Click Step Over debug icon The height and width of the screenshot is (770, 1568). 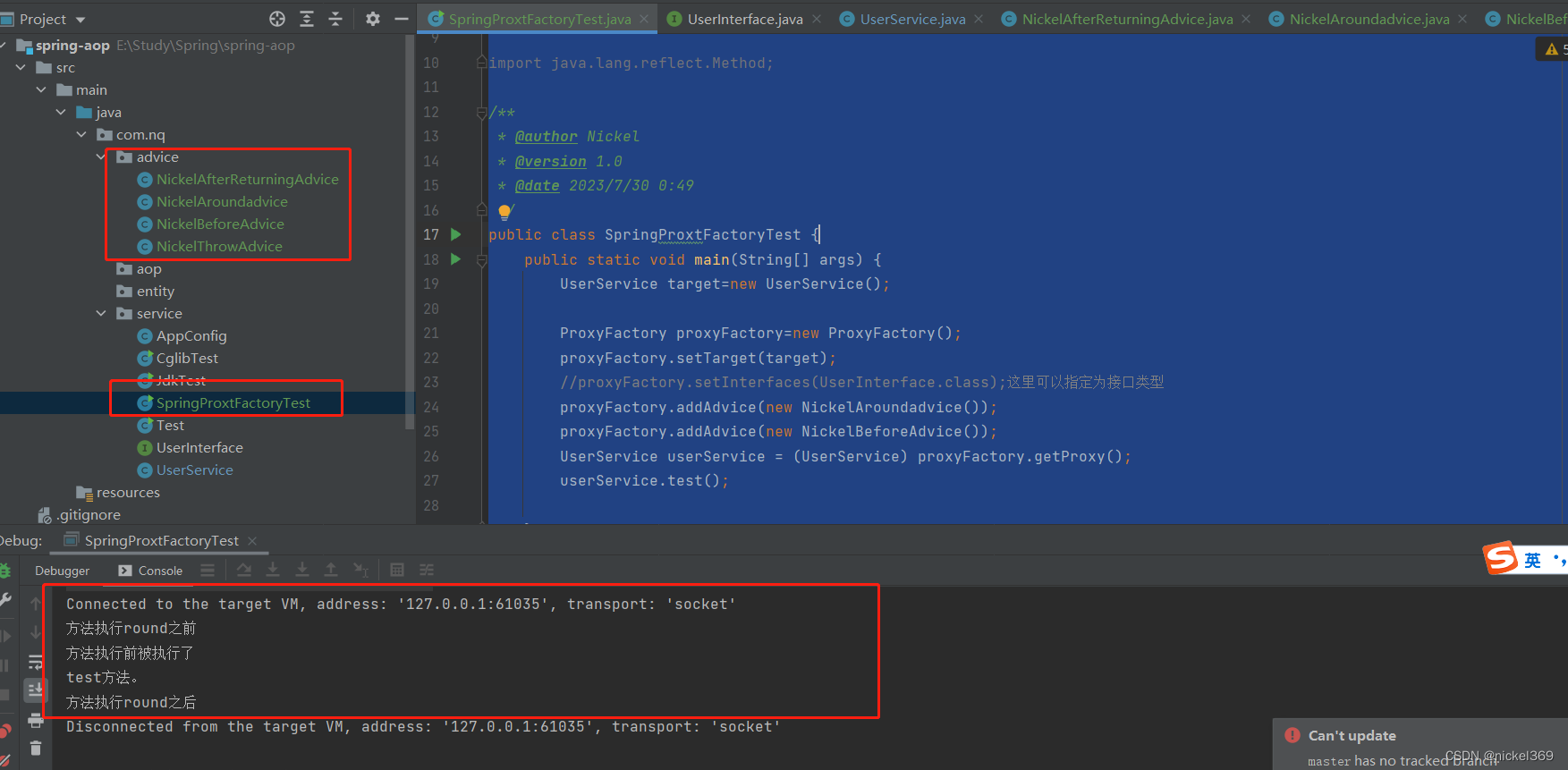[244, 570]
